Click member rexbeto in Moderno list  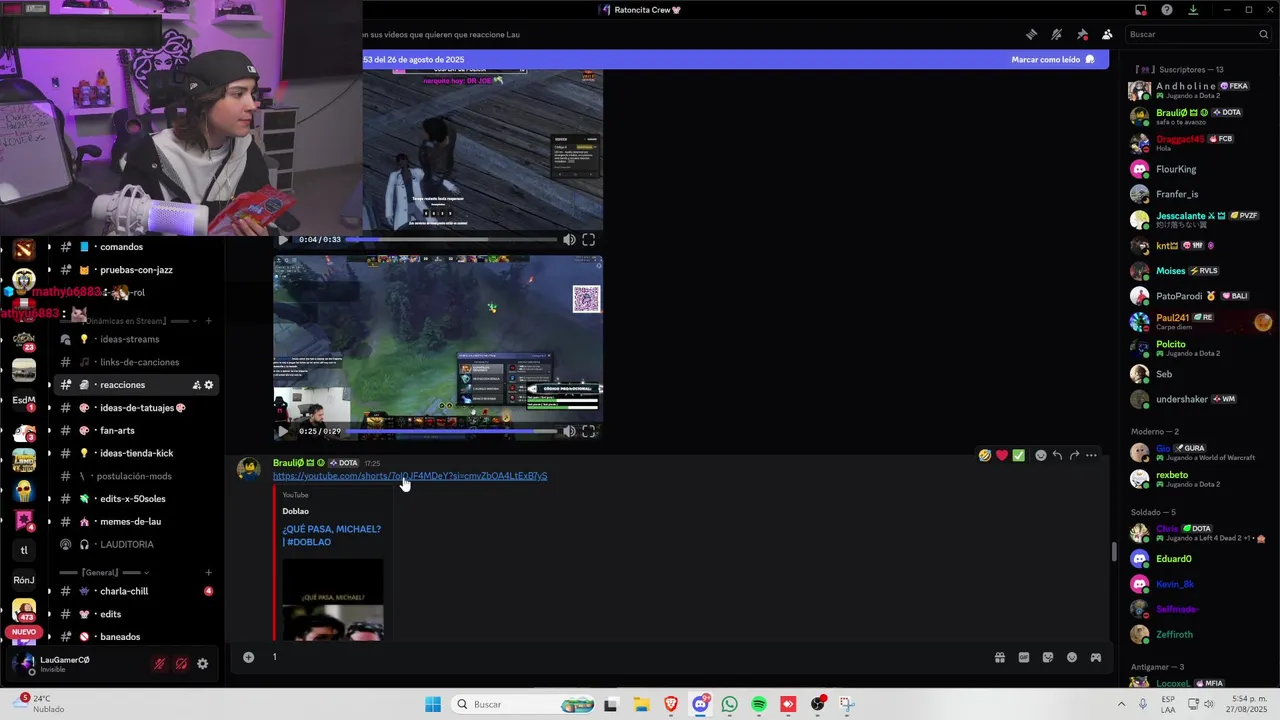coord(1196,479)
